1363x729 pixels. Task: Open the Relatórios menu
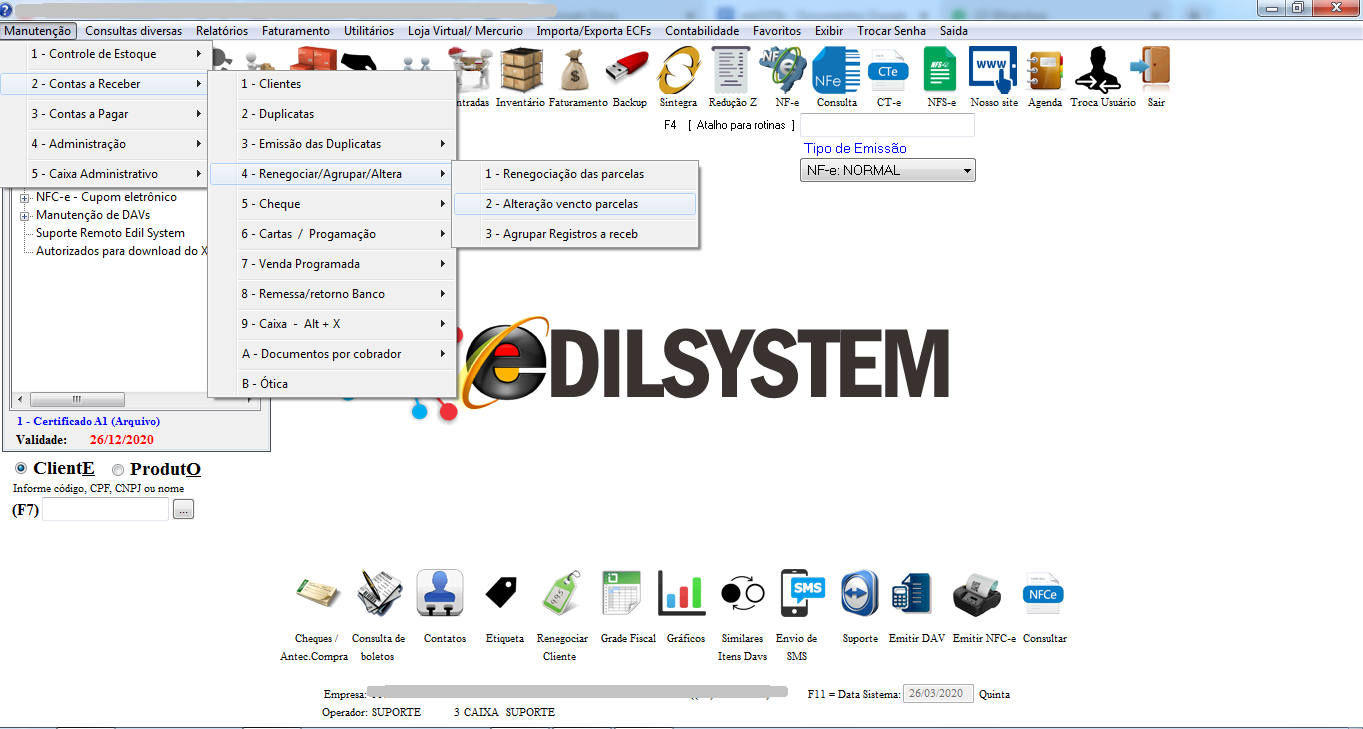point(221,31)
